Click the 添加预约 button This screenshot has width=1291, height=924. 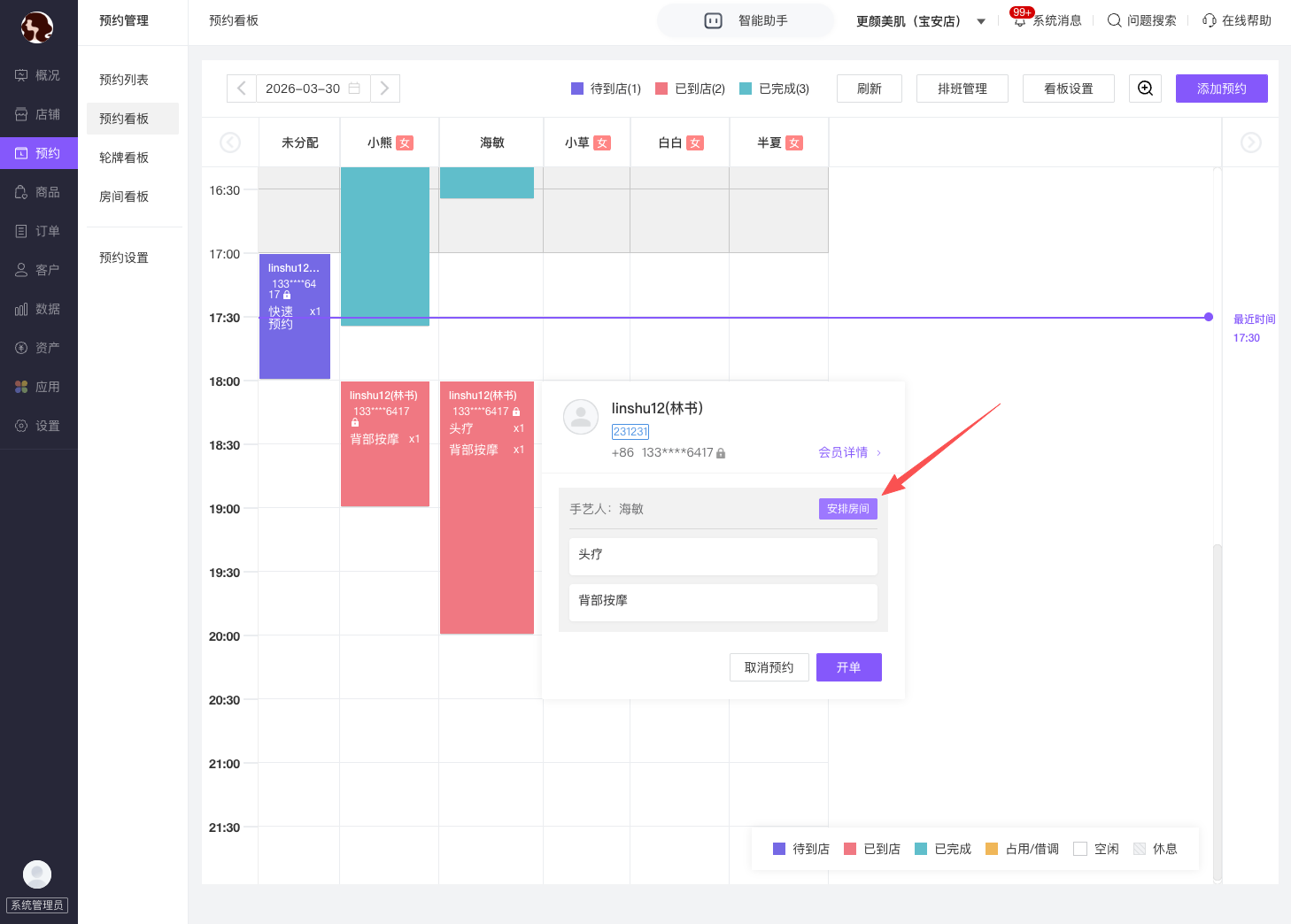tap(1221, 89)
